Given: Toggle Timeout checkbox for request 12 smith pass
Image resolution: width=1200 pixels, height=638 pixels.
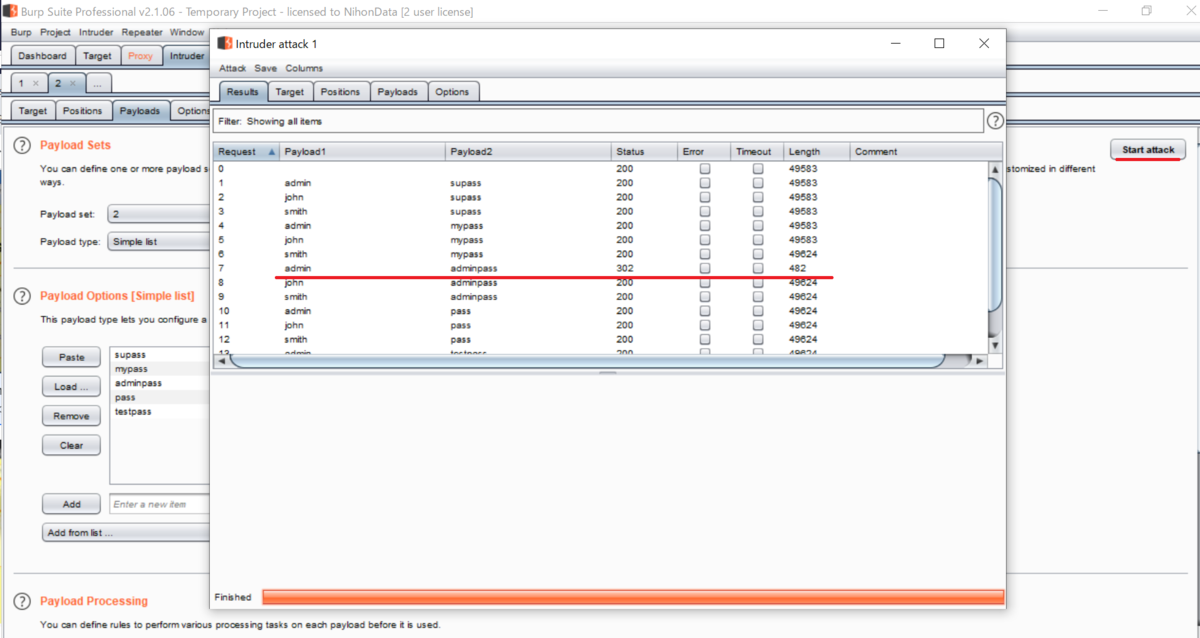Looking at the screenshot, I should (758, 340).
